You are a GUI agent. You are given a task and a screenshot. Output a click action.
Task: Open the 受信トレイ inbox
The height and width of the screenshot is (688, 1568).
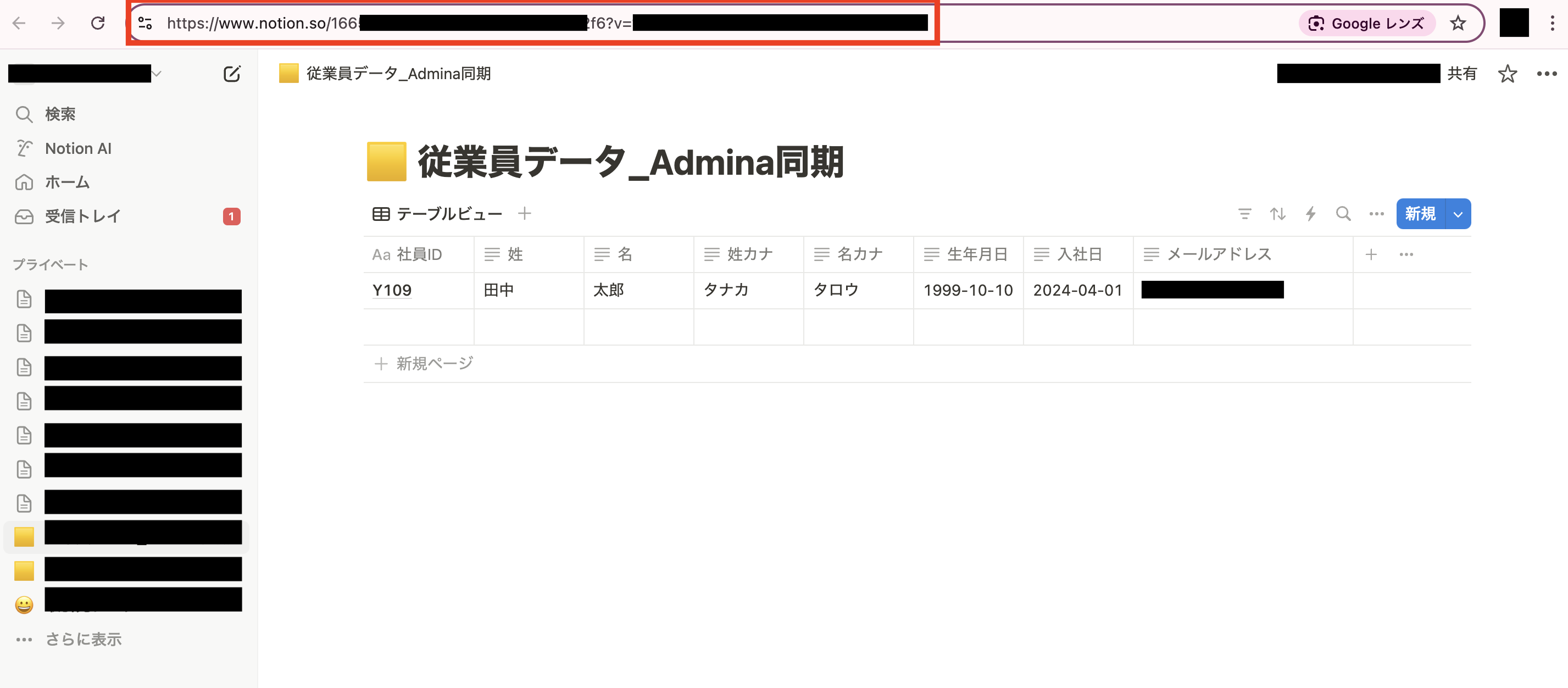pyautogui.click(x=83, y=215)
